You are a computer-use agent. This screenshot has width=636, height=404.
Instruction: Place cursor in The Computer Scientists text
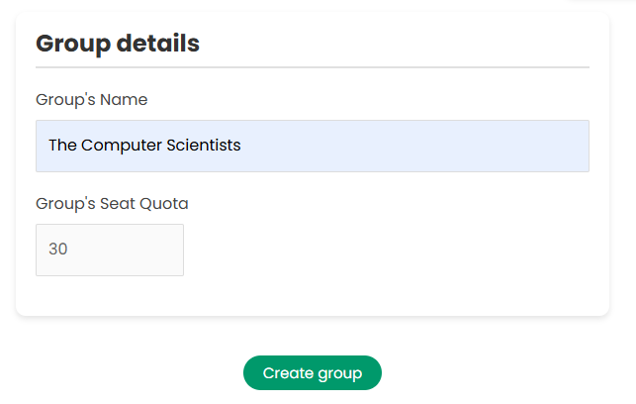click(x=144, y=145)
